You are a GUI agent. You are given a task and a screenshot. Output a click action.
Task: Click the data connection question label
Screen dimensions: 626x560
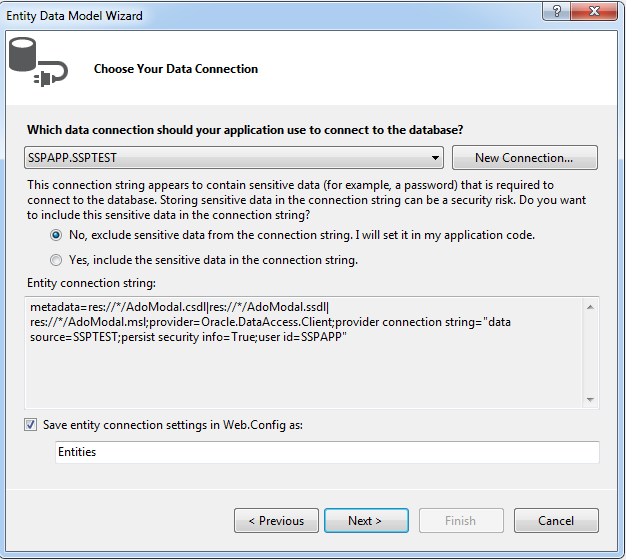pos(245,130)
